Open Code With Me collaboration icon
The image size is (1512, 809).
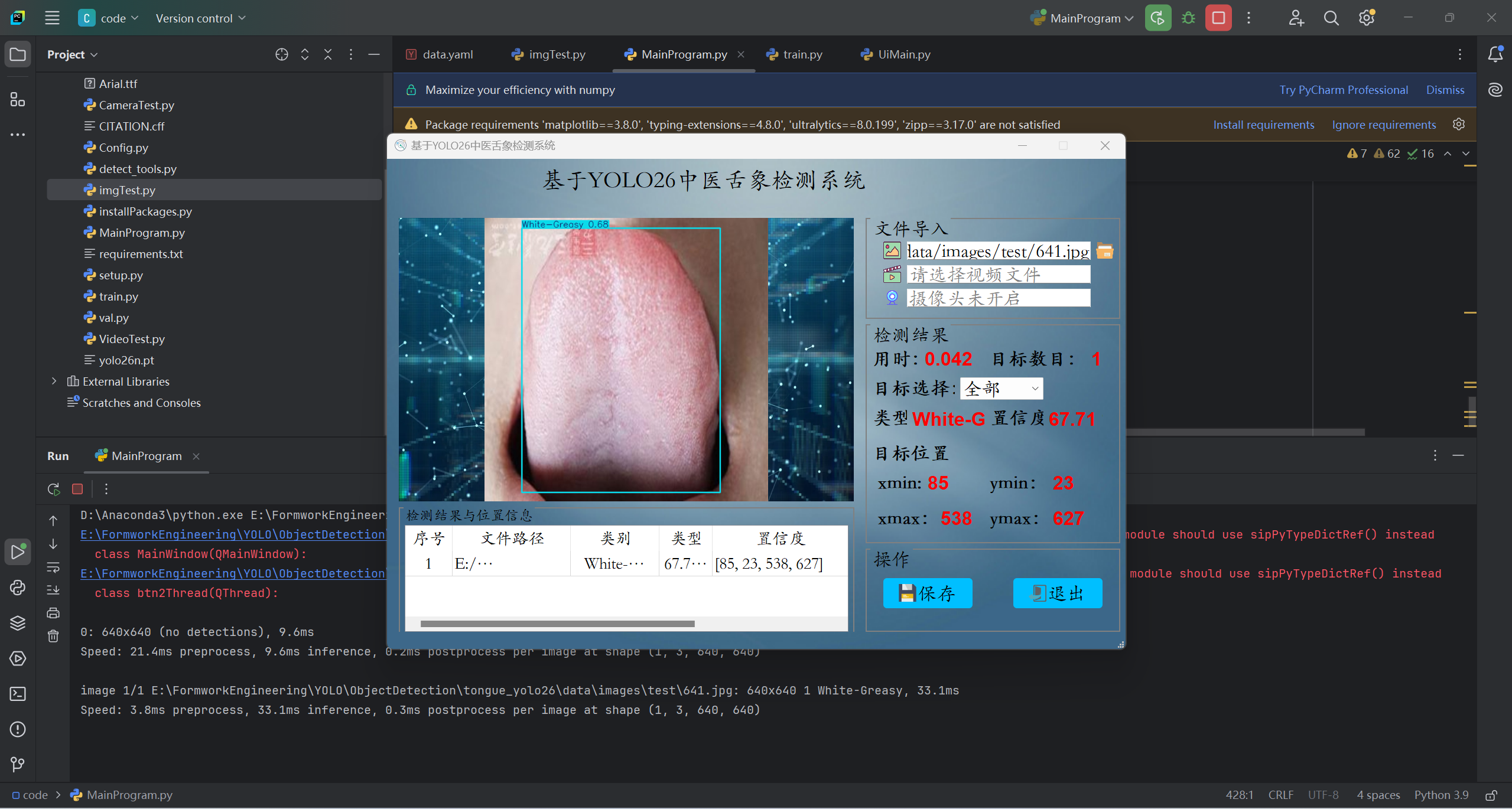pos(1296,18)
